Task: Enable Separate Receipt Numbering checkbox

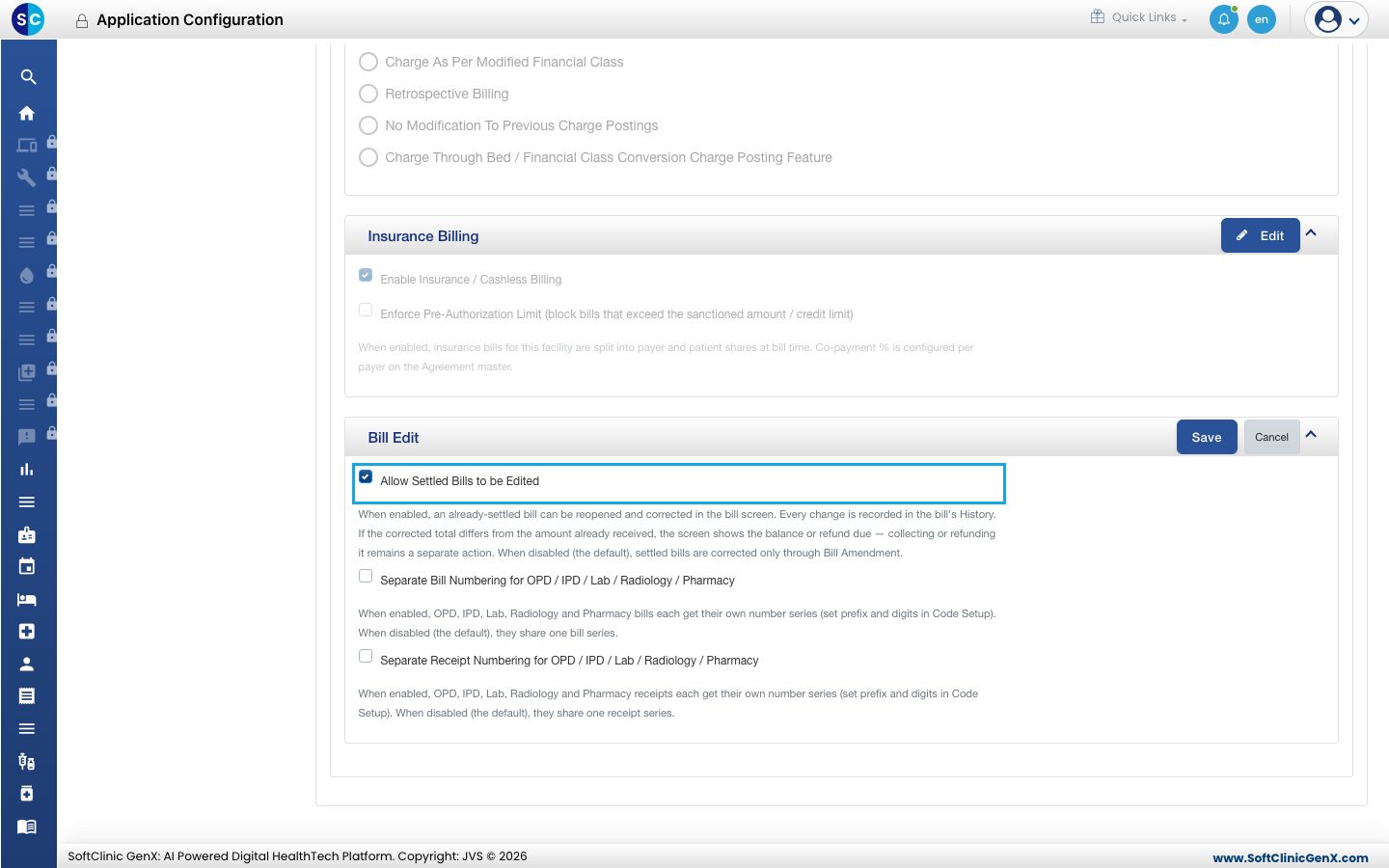Action: click(x=366, y=656)
